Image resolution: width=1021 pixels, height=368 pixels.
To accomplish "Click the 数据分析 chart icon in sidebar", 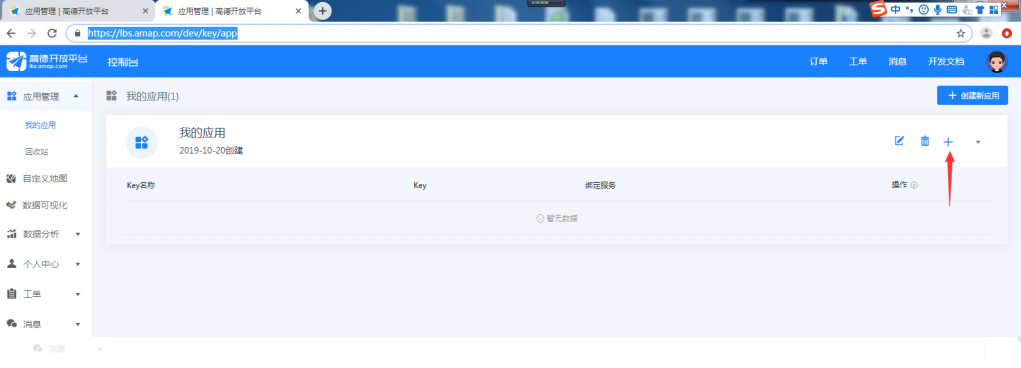I will 11,234.
